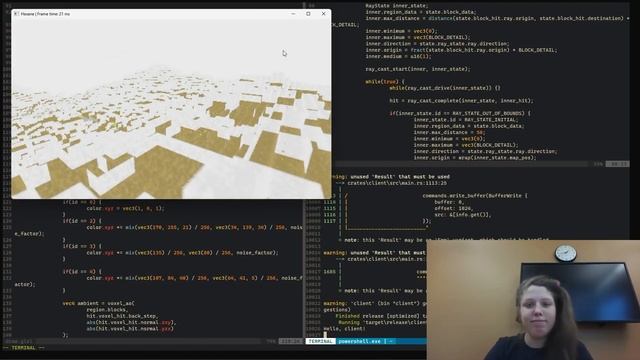This screenshot has height=360, width=640.
Task: Minimize the voxel render window
Action: point(293,14)
